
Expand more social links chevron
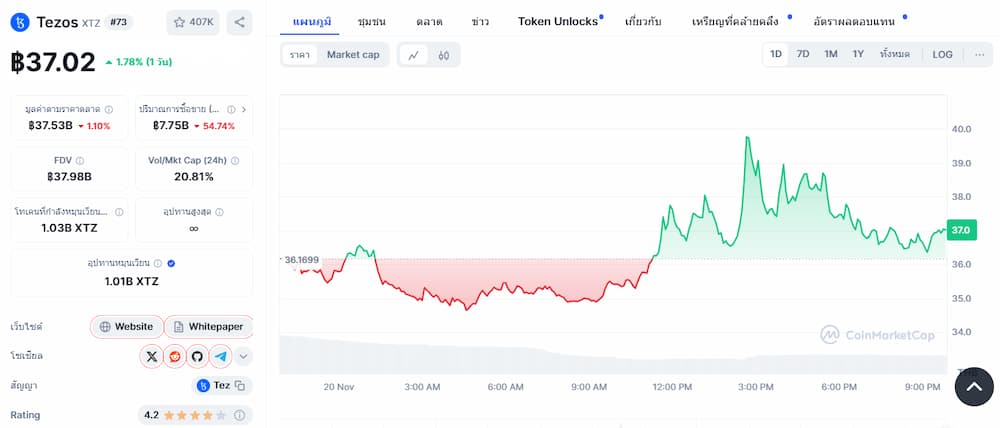(x=244, y=356)
